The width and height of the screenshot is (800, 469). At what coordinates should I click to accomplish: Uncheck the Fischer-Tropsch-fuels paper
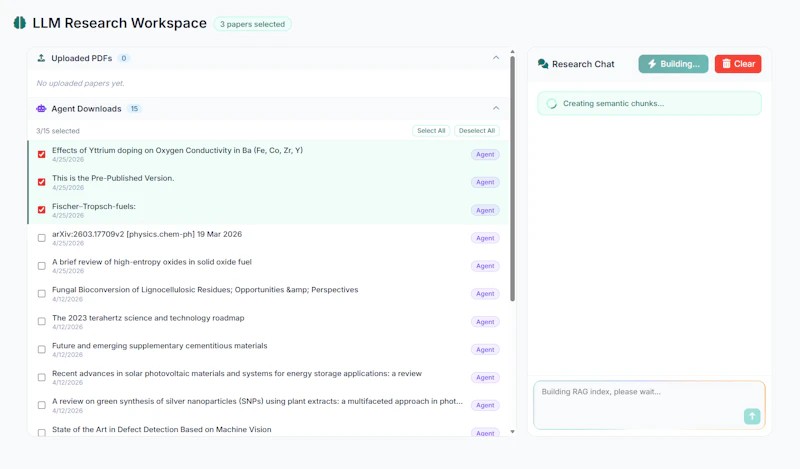pos(42,210)
